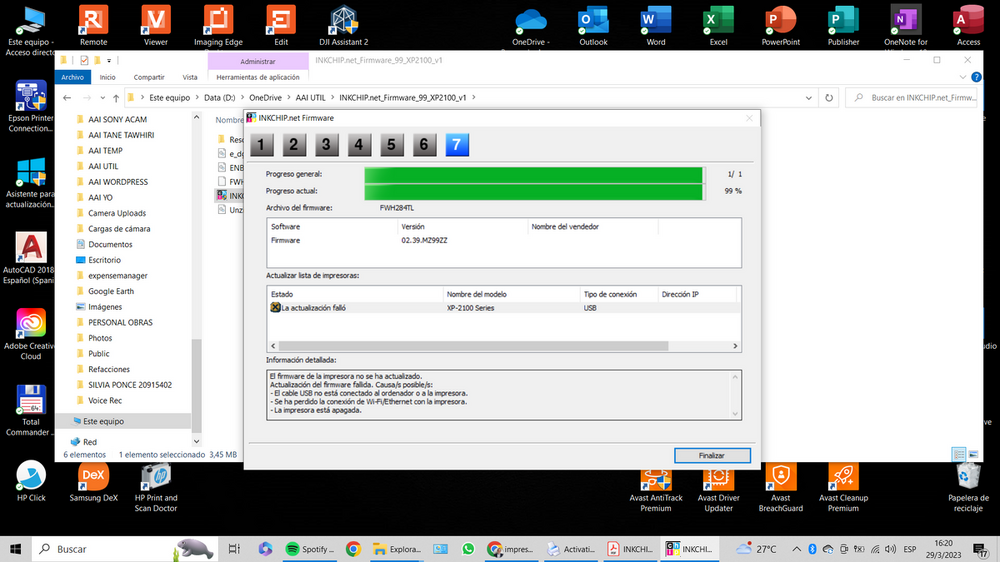The height and width of the screenshot is (562, 1000).
Task: Open the Archivo menu in Explorer
Action: (x=72, y=77)
